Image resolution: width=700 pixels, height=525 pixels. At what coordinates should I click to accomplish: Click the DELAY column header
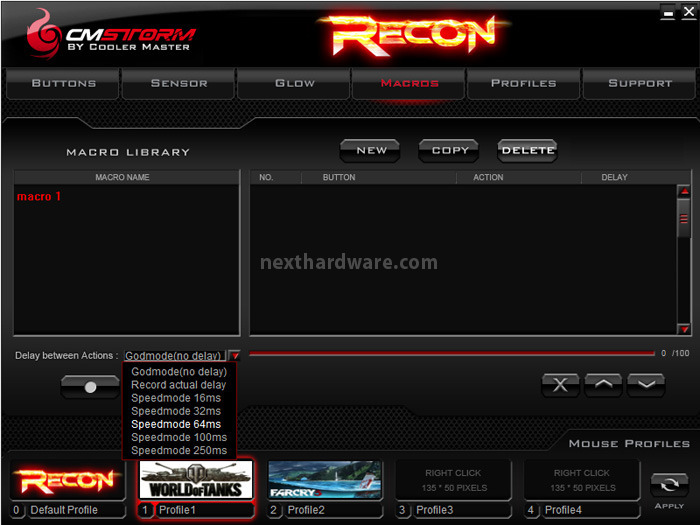(614, 177)
